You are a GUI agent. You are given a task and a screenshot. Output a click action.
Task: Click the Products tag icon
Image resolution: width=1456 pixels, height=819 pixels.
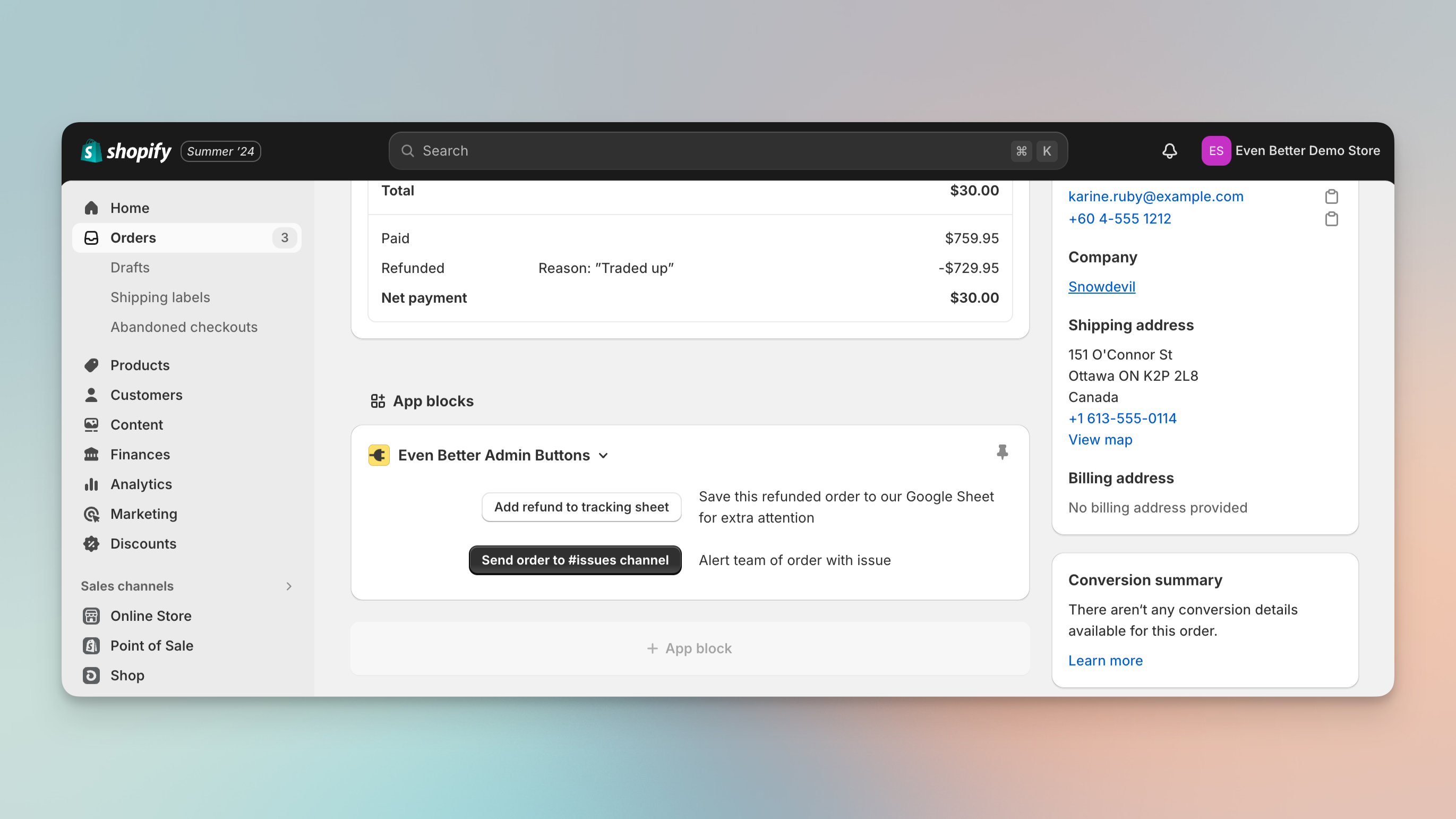91,365
